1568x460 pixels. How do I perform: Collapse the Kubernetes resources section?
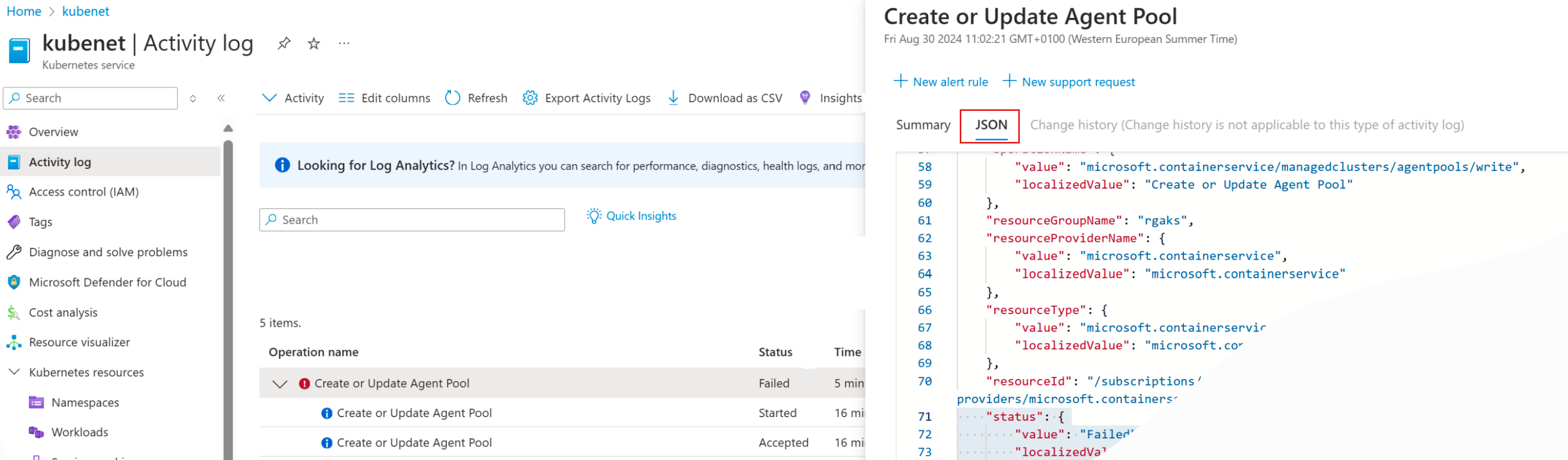14,372
